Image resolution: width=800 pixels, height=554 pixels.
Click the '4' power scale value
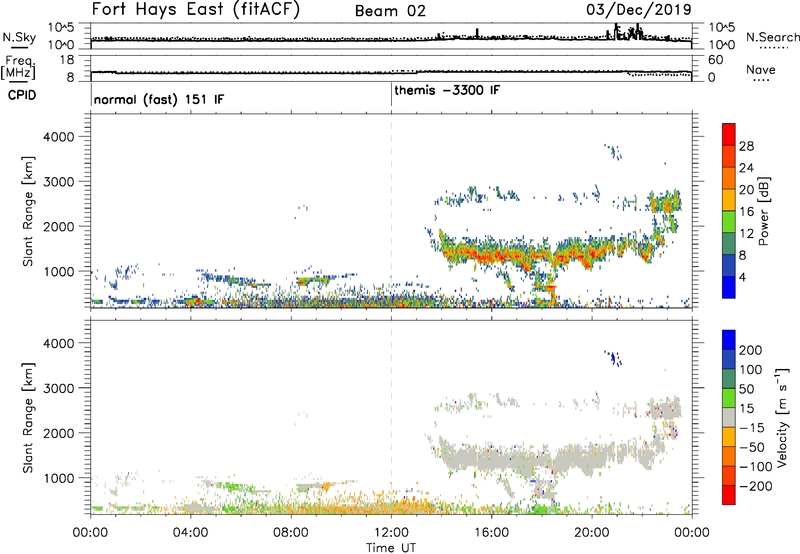(x=742, y=278)
